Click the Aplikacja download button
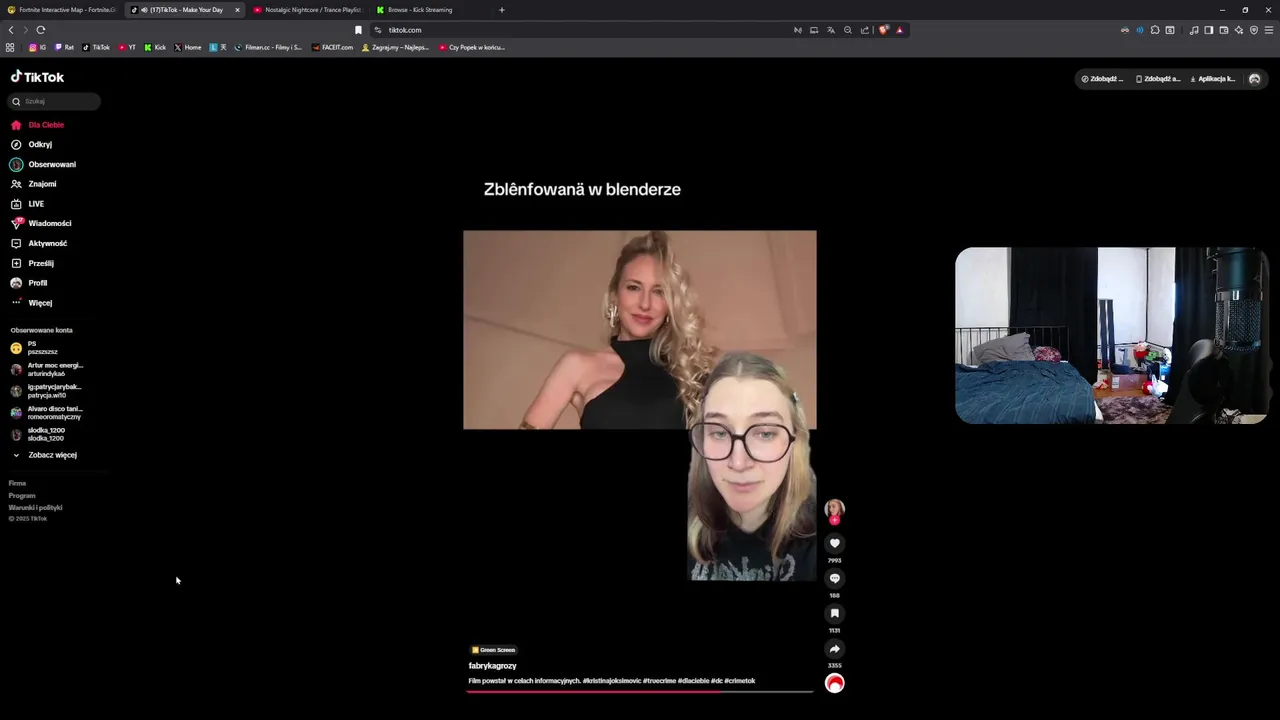The height and width of the screenshot is (720, 1280). pyautogui.click(x=1213, y=79)
